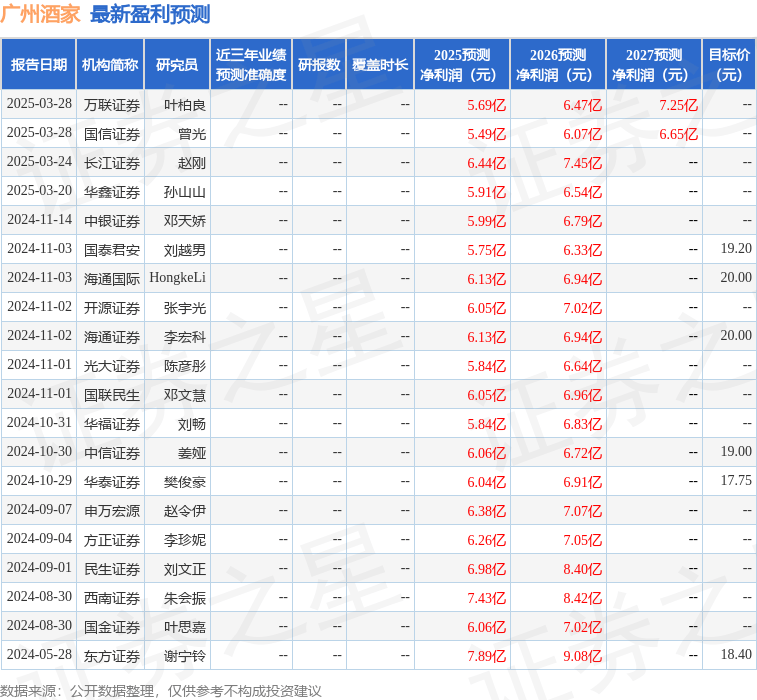757x700 pixels.
Task: Select the 6.96亿 forecast value
Action: coord(583,395)
